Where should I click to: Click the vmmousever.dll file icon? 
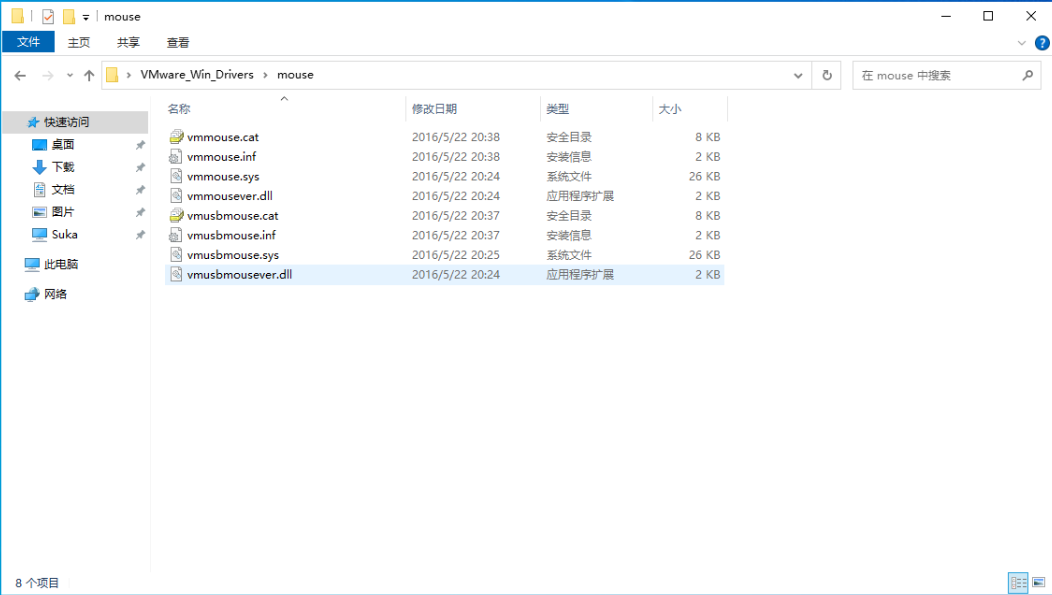tap(175, 196)
